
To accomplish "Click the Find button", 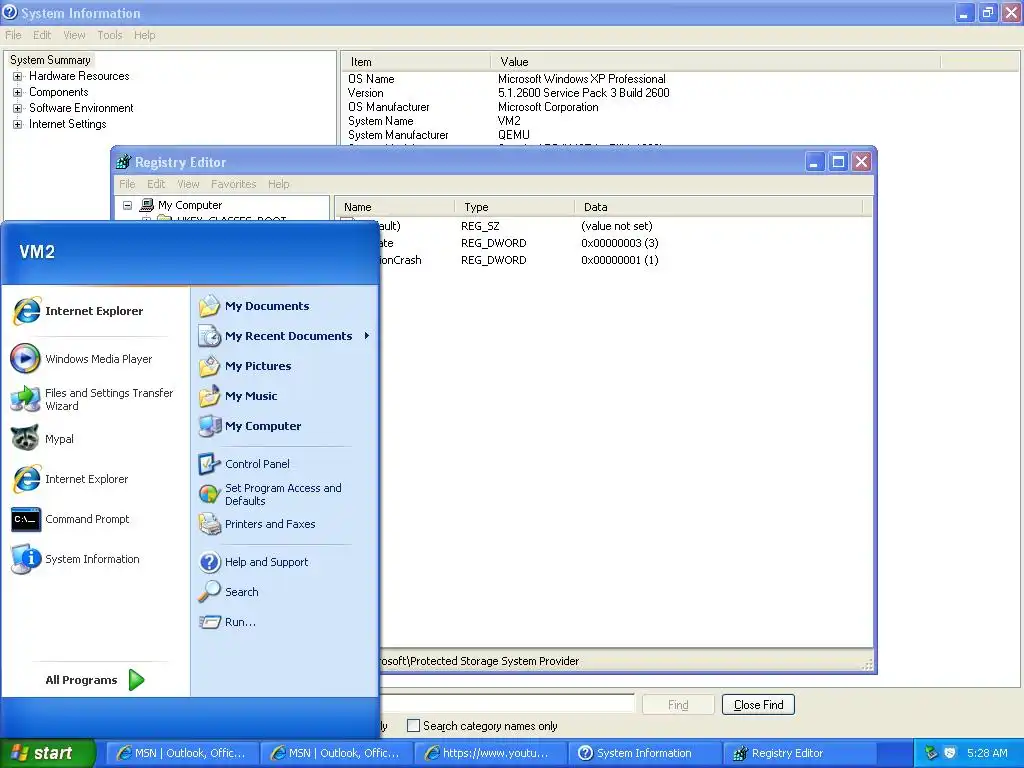I will pyautogui.click(x=678, y=705).
